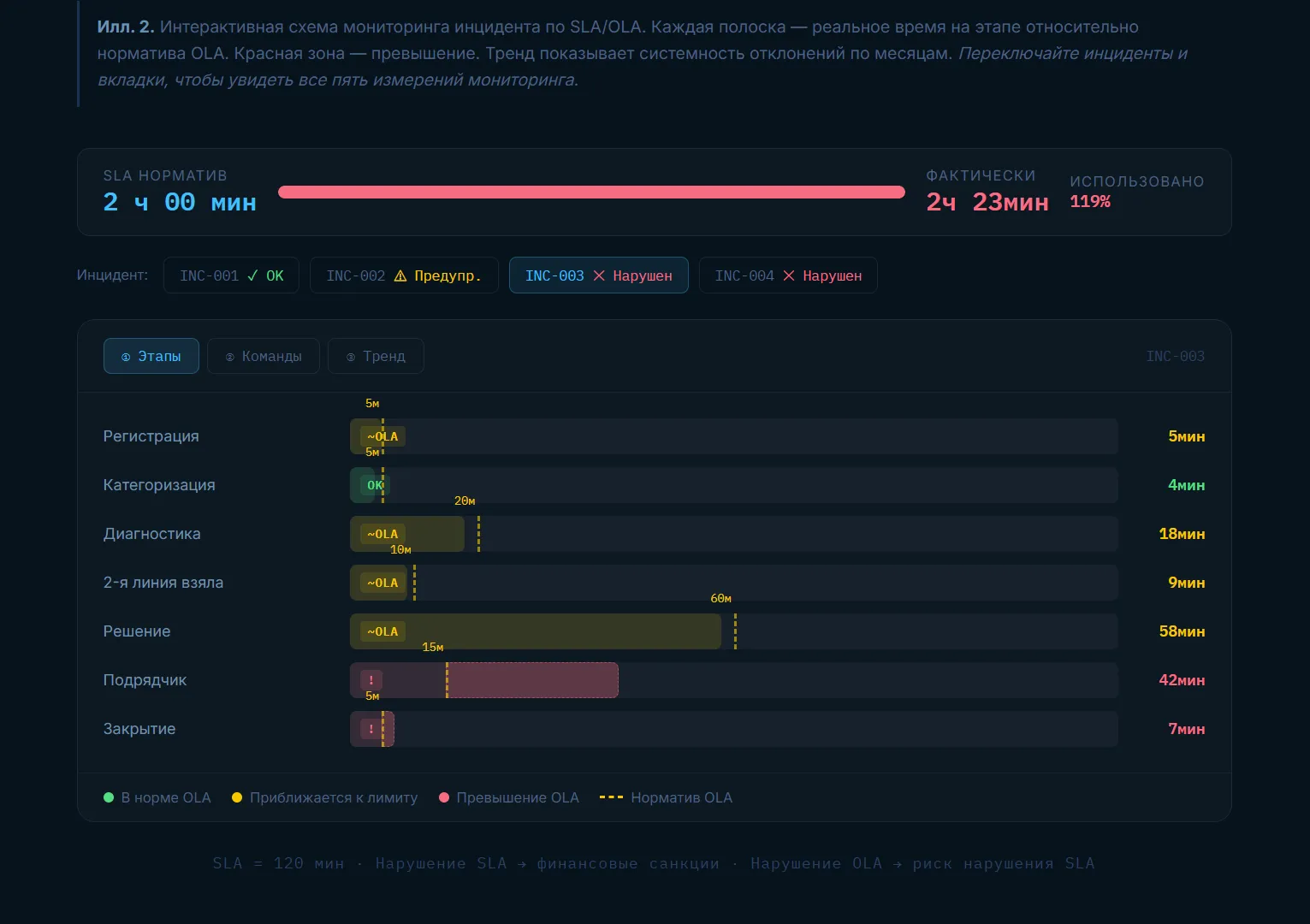This screenshot has width=1310, height=924.
Task: Open the Тренд tab
Action: point(376,356)
